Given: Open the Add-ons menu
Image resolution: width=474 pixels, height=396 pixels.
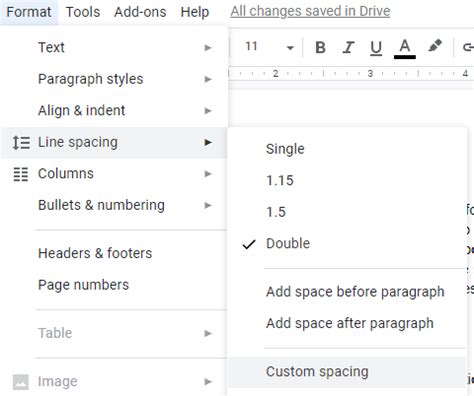Looking at the screenshot, I should [x=140, y=12].
